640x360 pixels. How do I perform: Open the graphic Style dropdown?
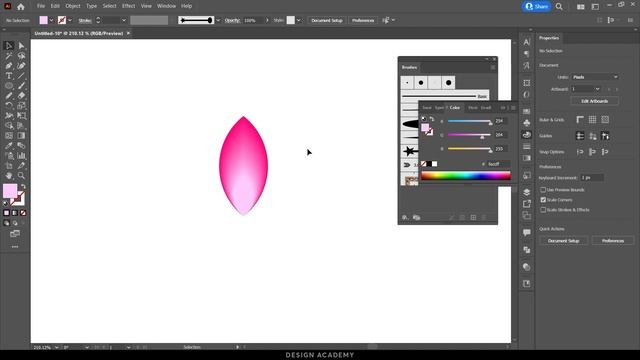tap(298, 20)
